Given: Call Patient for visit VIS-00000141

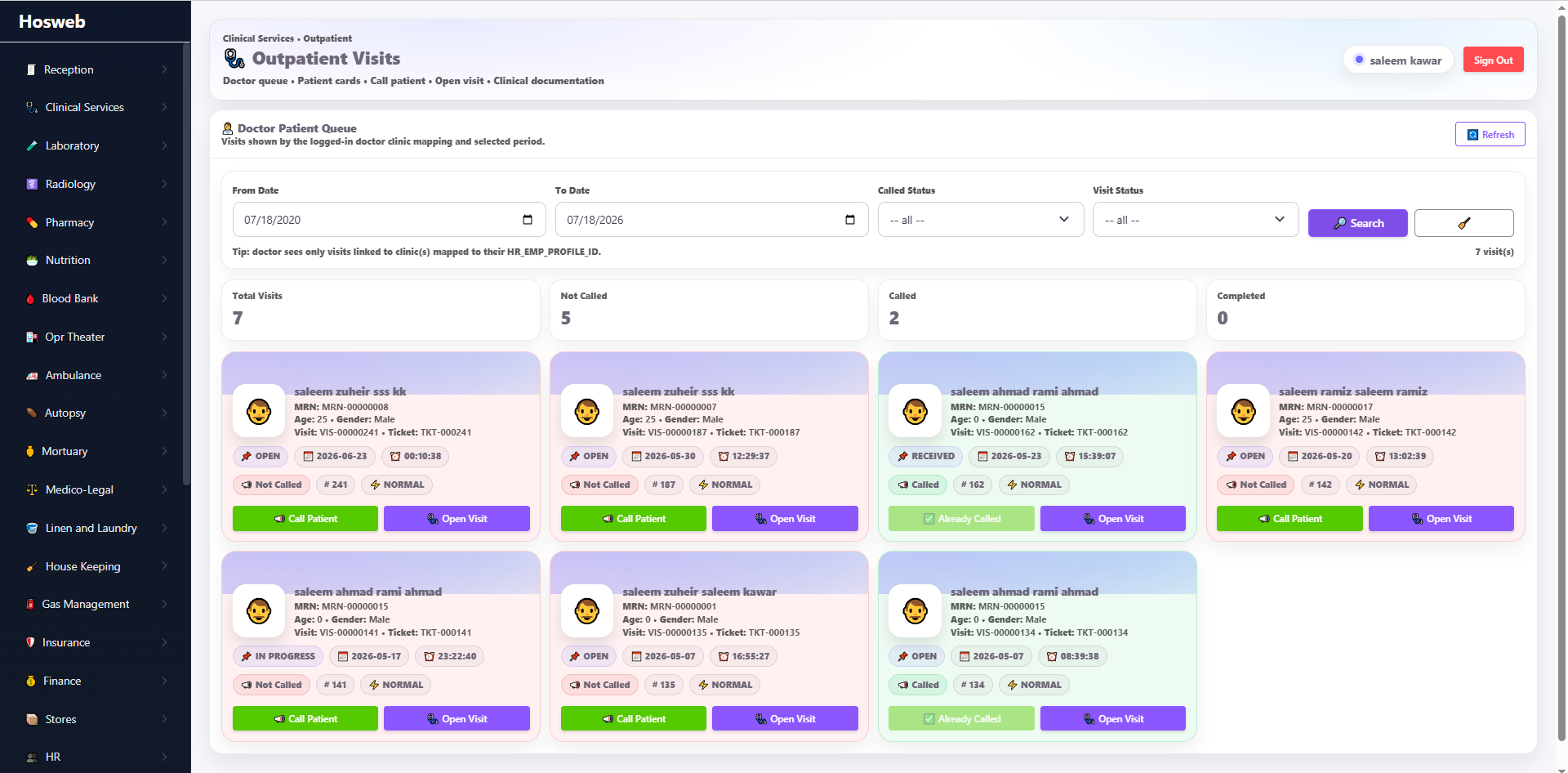Looking at the screenshot, I should tap(305, 719).
